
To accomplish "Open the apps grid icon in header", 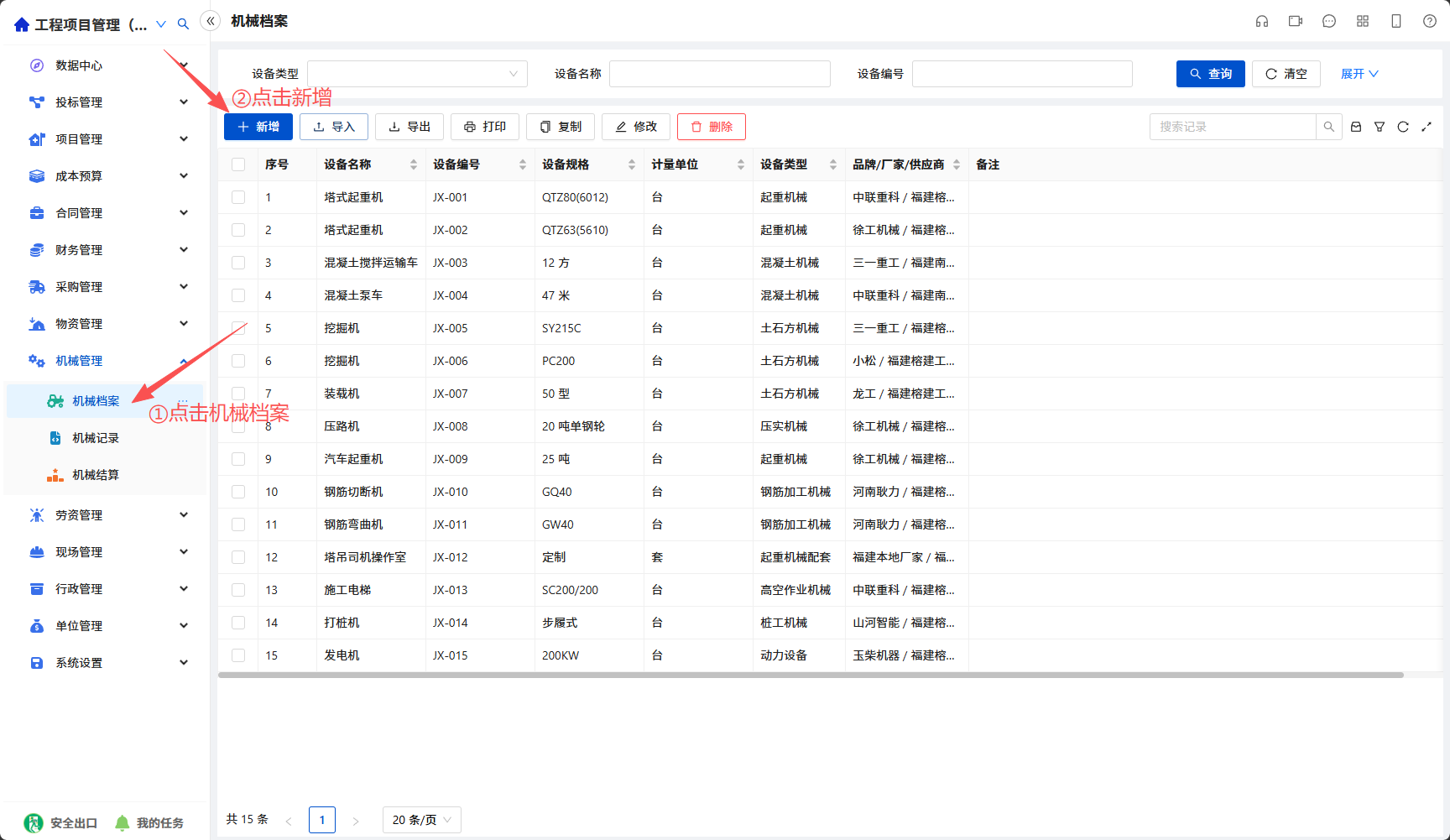I will [x=1363, y=21].
